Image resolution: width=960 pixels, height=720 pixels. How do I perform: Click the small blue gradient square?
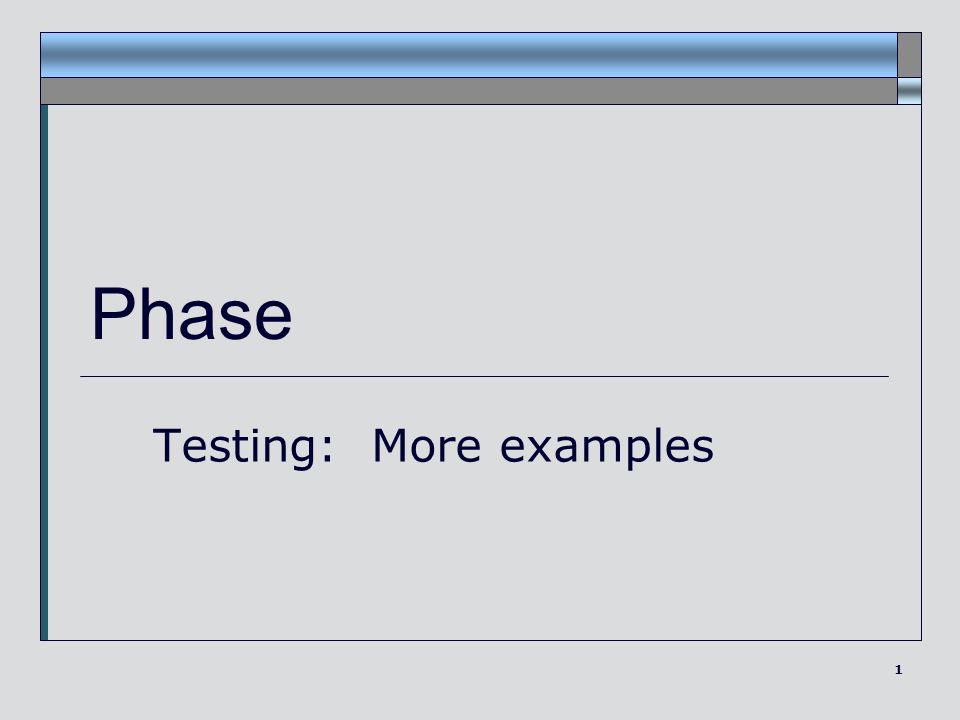(909, 91)
